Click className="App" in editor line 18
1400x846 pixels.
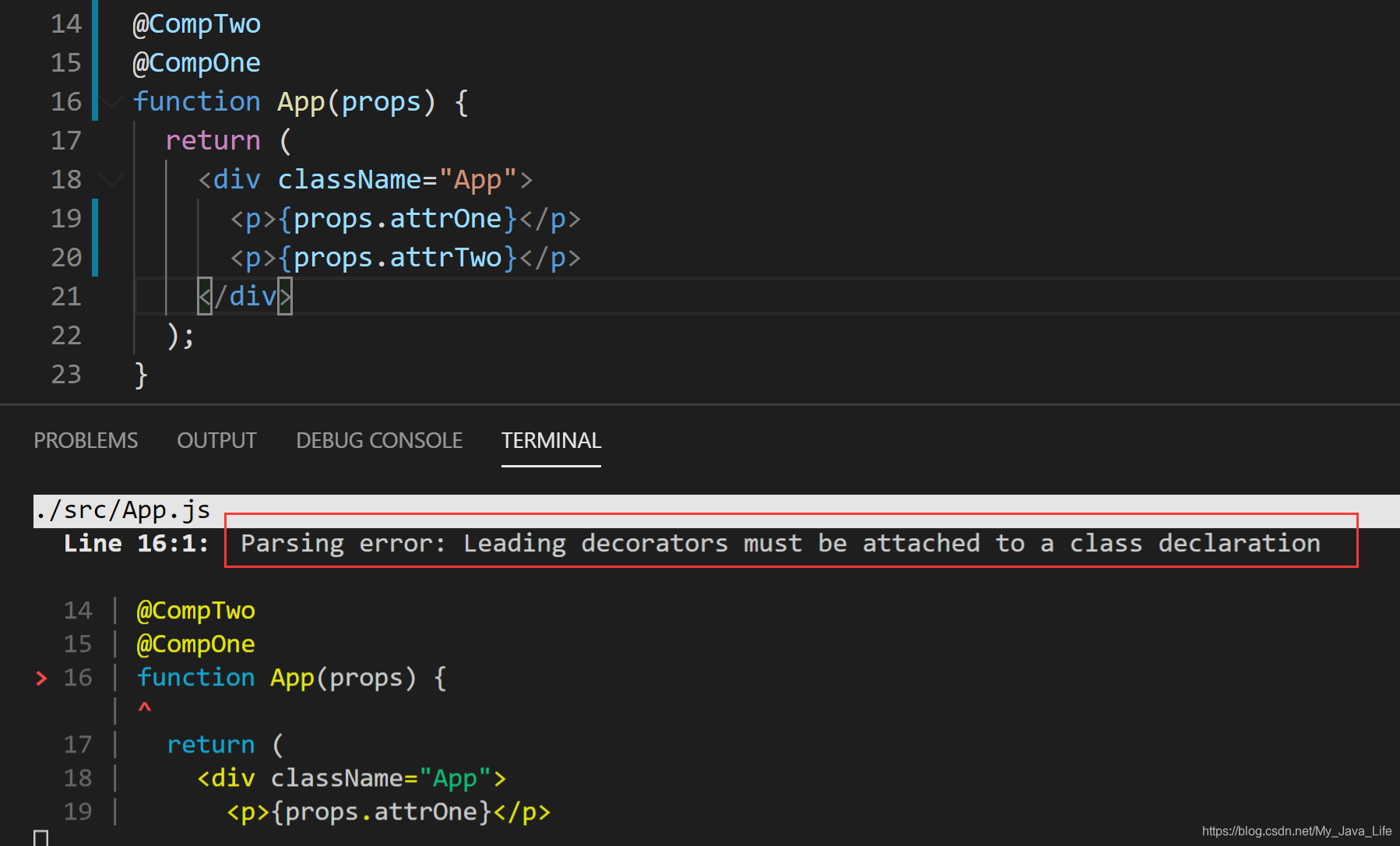(397, 180)
